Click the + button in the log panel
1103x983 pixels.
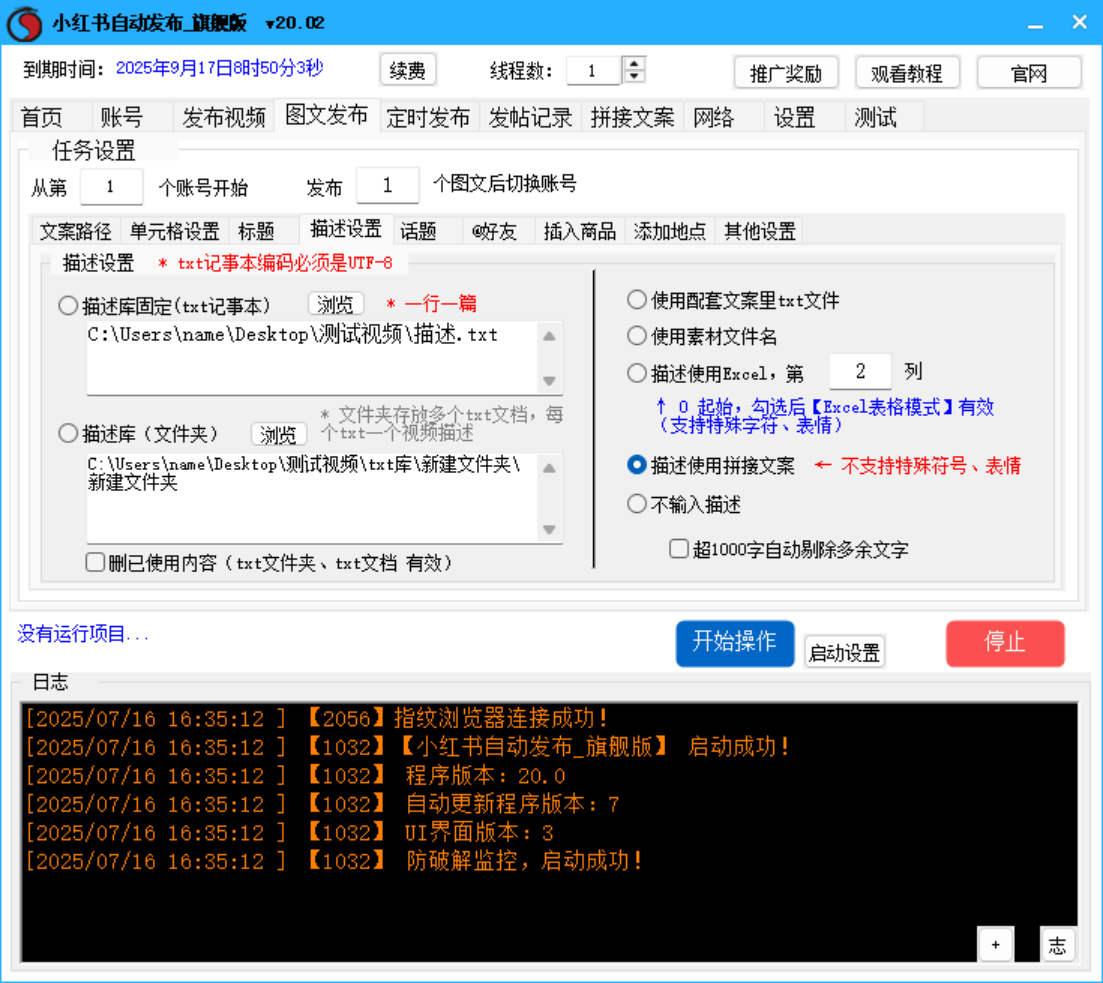point(995,945)
